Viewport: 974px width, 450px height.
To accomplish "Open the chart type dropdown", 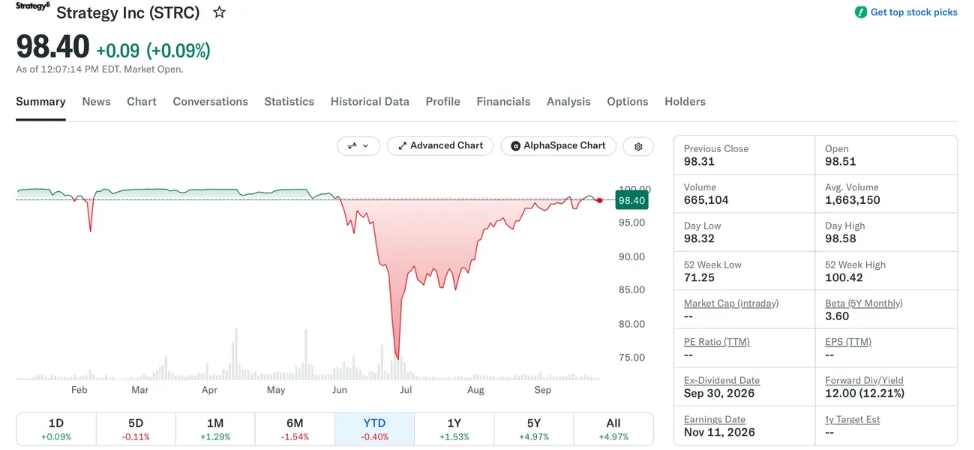I will tap(358, 146).
